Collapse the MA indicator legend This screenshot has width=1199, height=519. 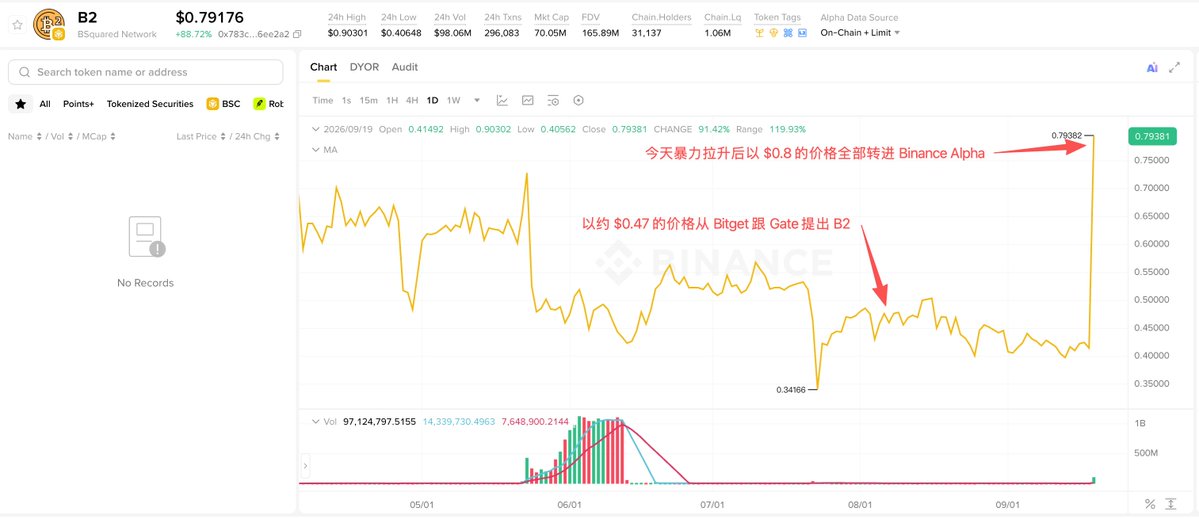click(315, 150)
